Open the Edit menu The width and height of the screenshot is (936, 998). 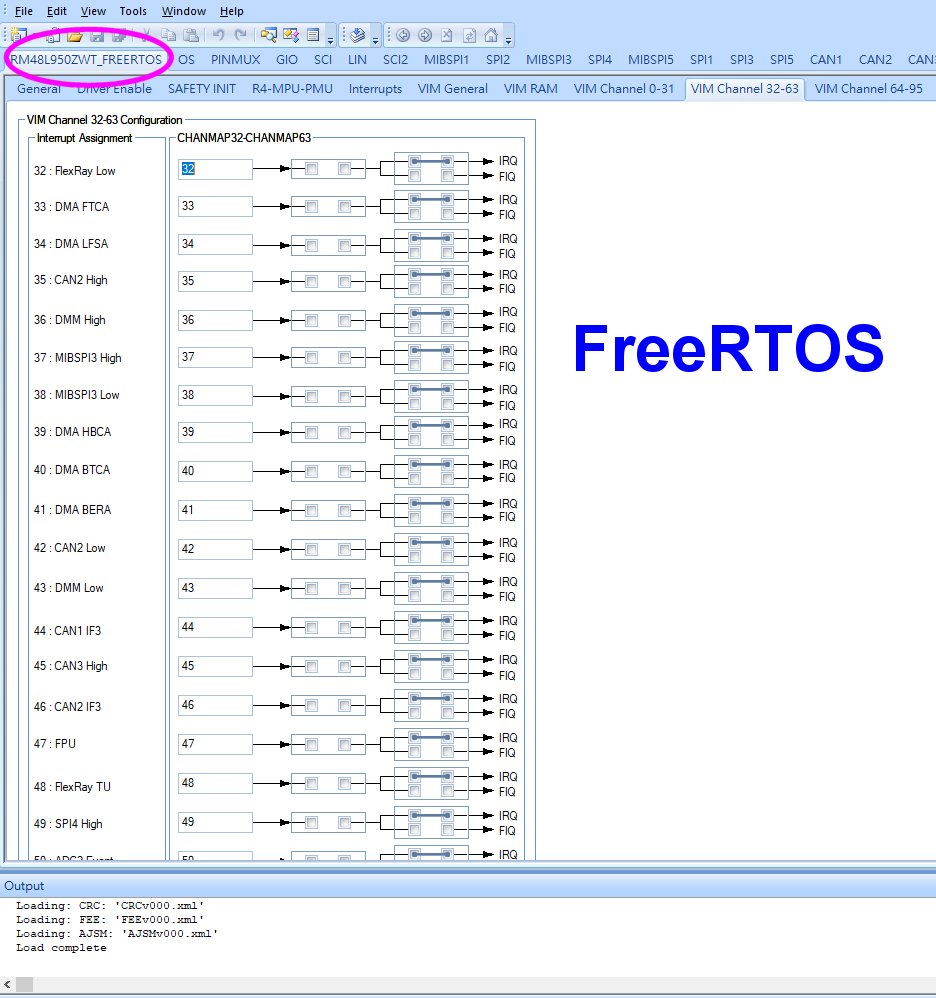pos(57,11)
